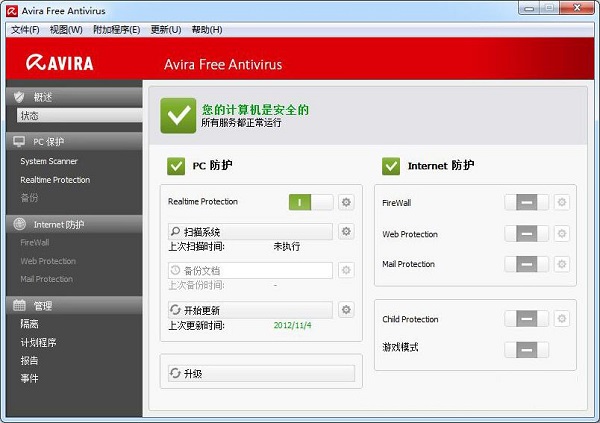Open Realtime Protection settings gear

click(x=346, y=202)
